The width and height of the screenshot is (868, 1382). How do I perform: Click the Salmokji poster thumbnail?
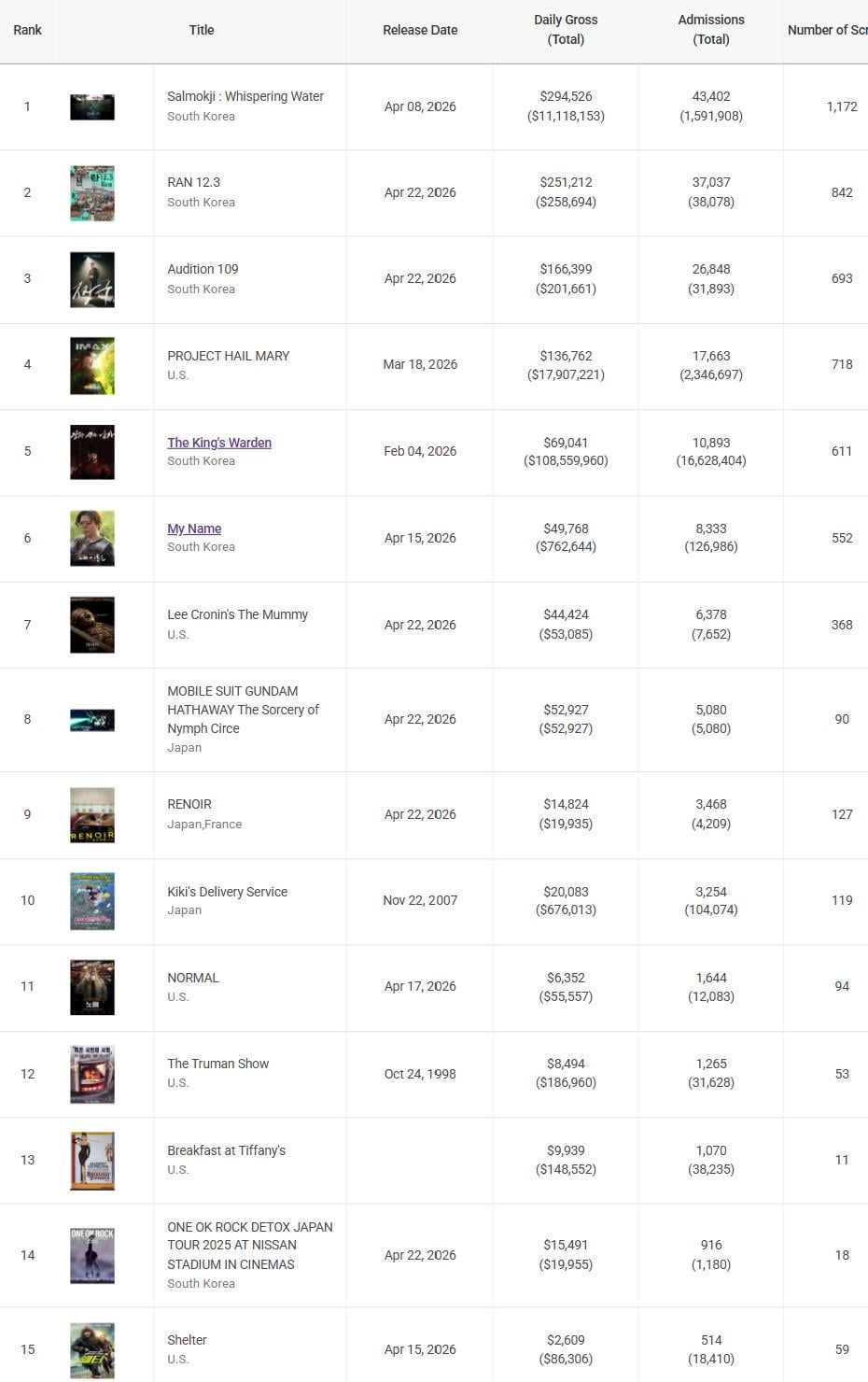pyautogui.click(x=92, y=106)
